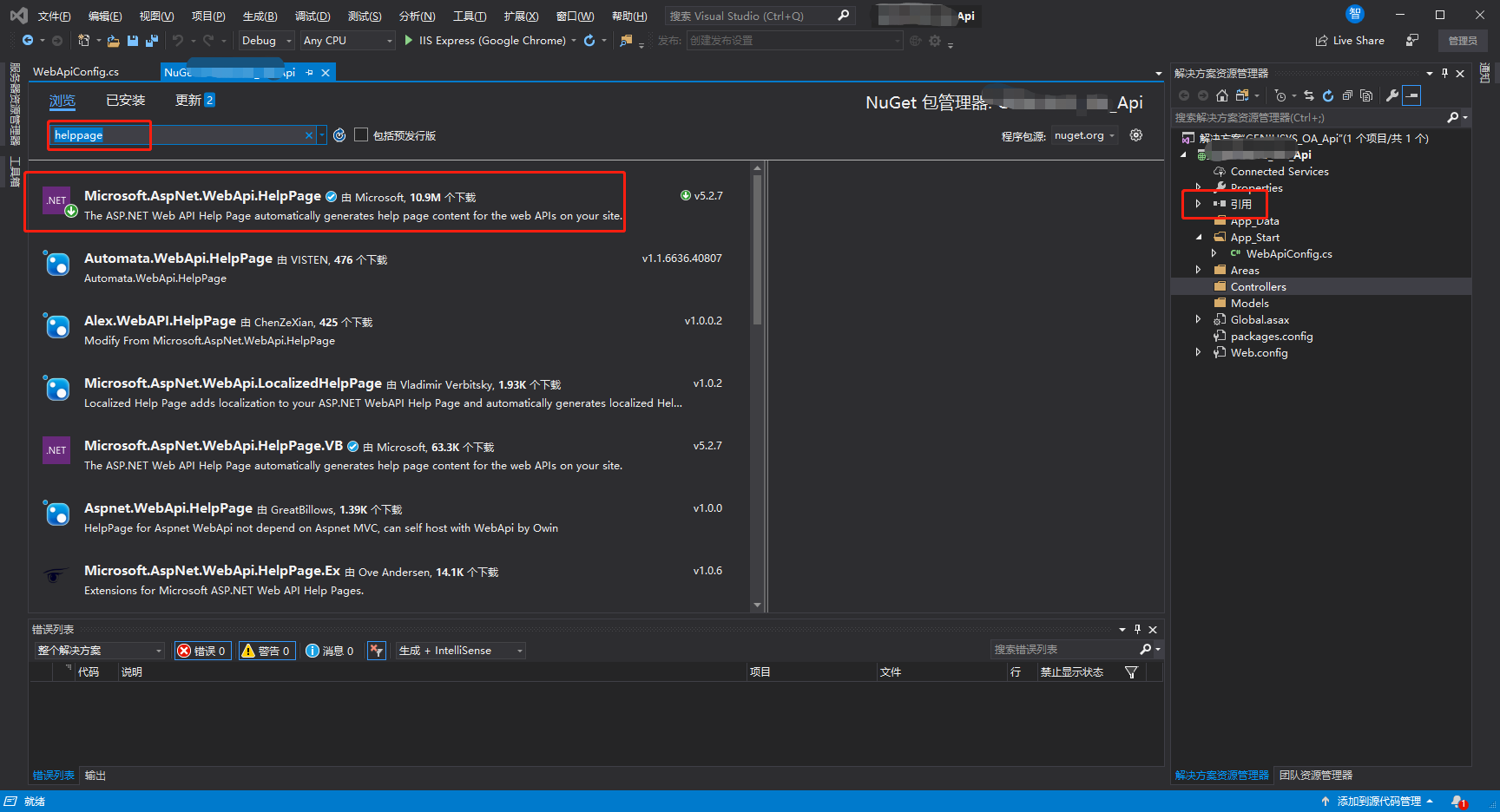Click the Redo toolbar arrow
The width and height of the screenshot is (1500, 812).
(208, 41)
